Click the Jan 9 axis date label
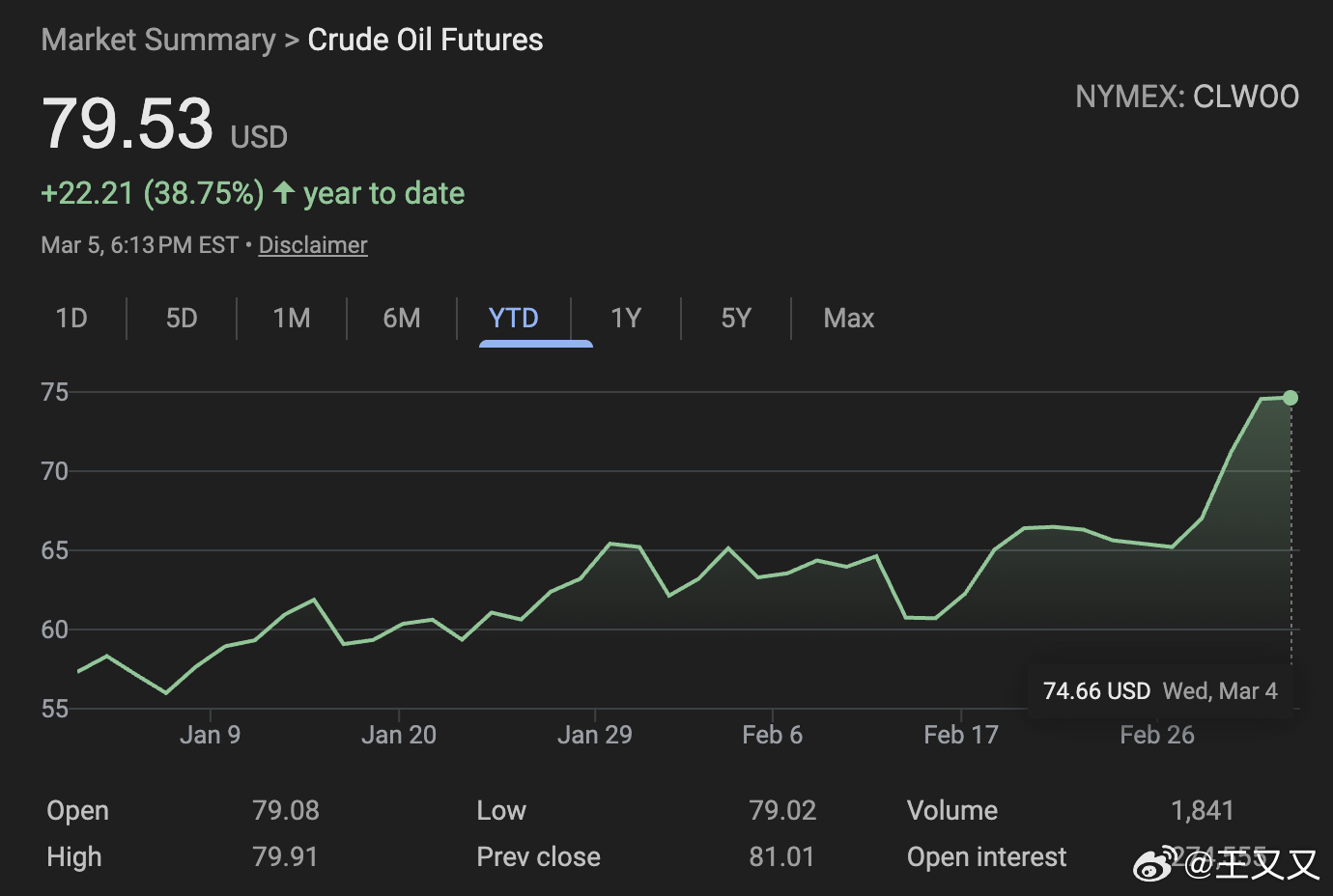The width and height of the screenshot is (1333, 896). [x=210, y=736]
